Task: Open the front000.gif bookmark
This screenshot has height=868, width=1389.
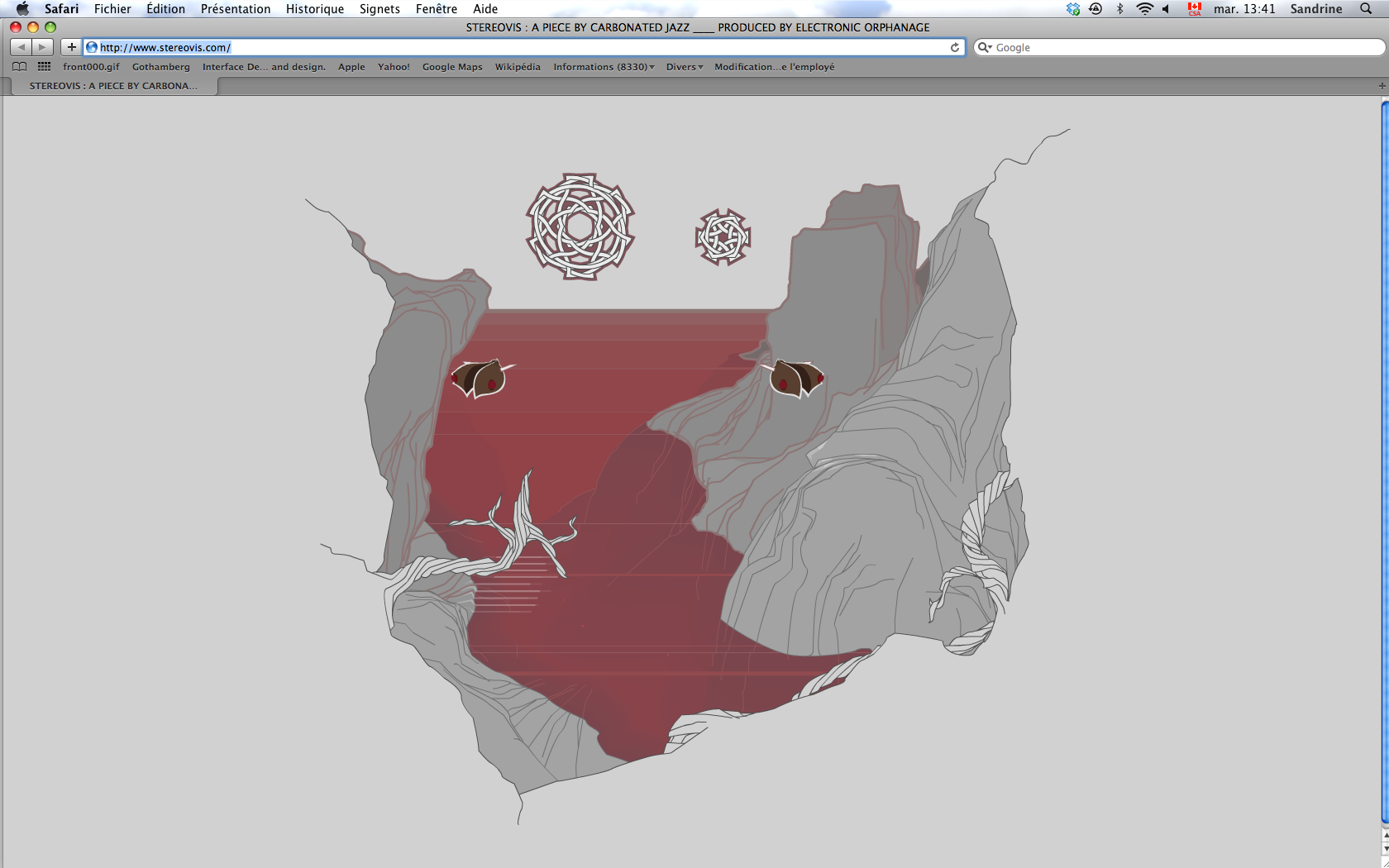Action: coord(91,67)
